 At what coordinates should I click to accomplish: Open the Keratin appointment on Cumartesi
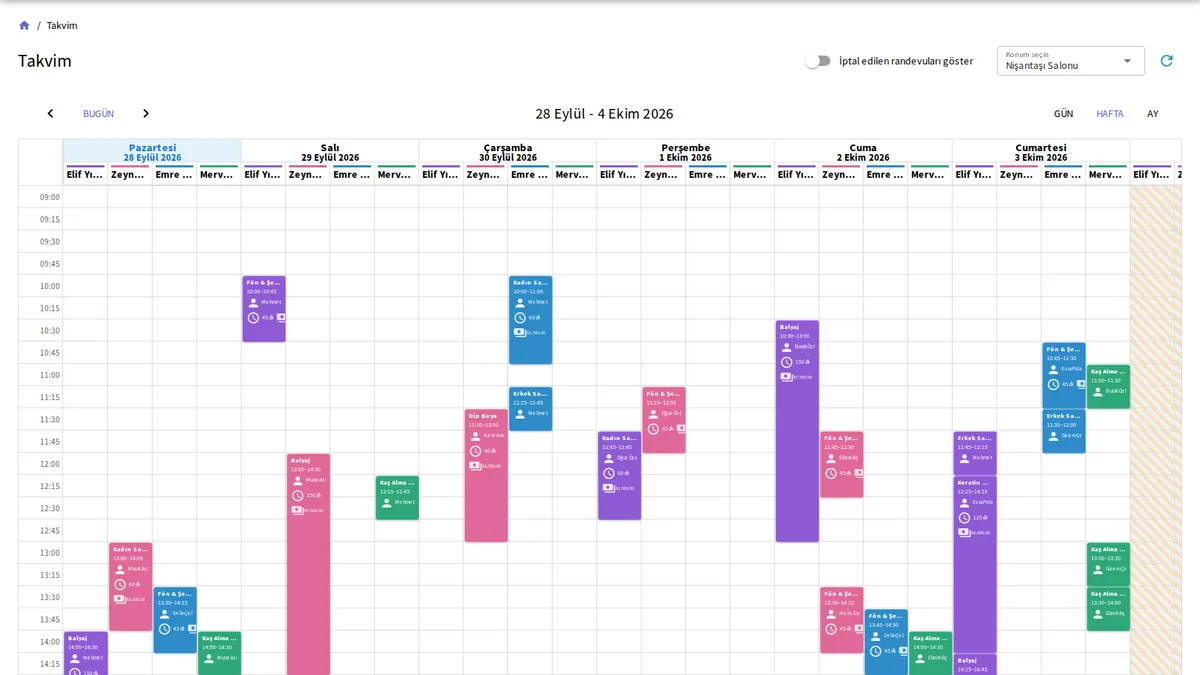[x=975, y=565]
